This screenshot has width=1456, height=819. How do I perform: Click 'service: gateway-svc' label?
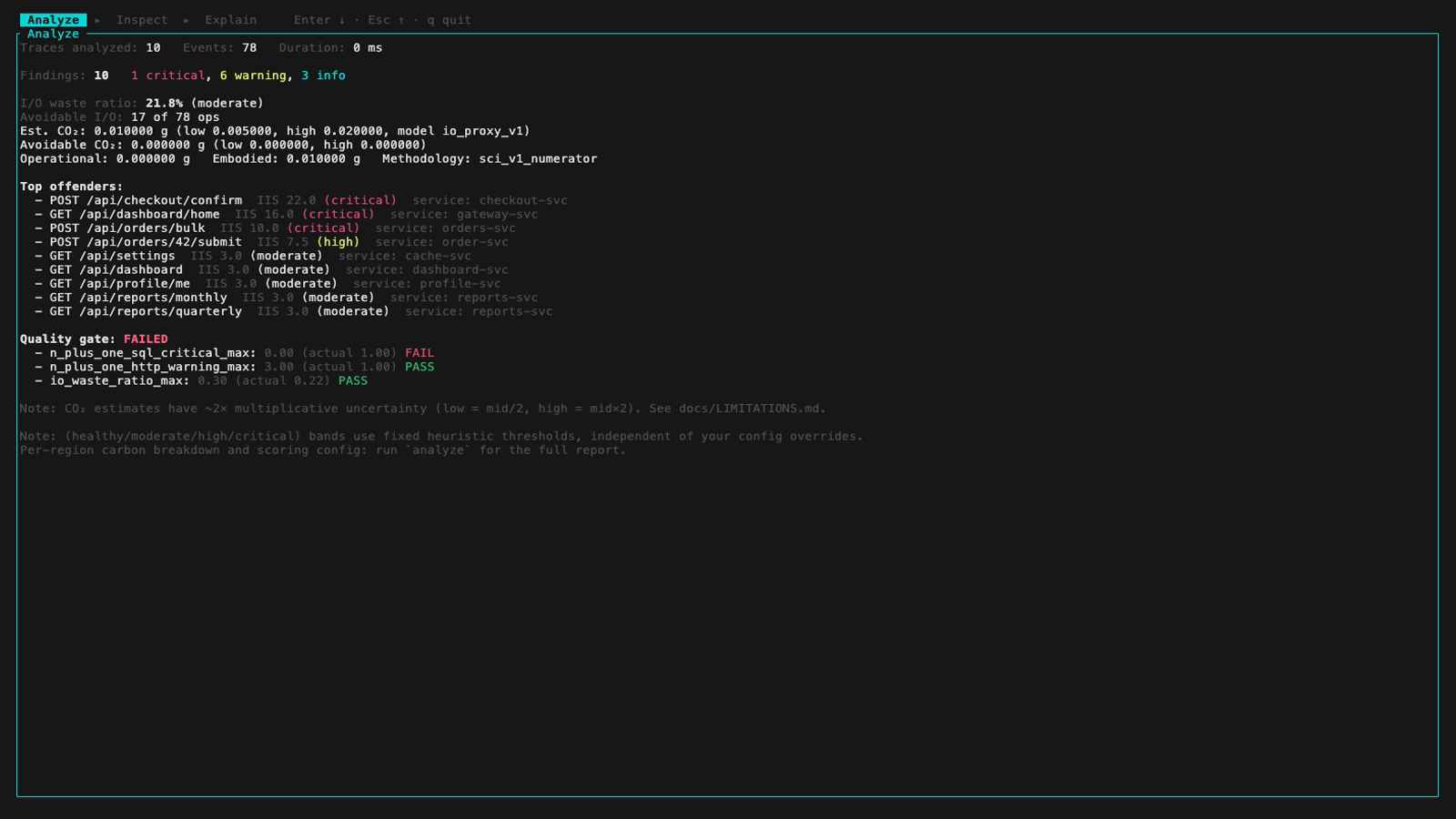tap(464, 214)
